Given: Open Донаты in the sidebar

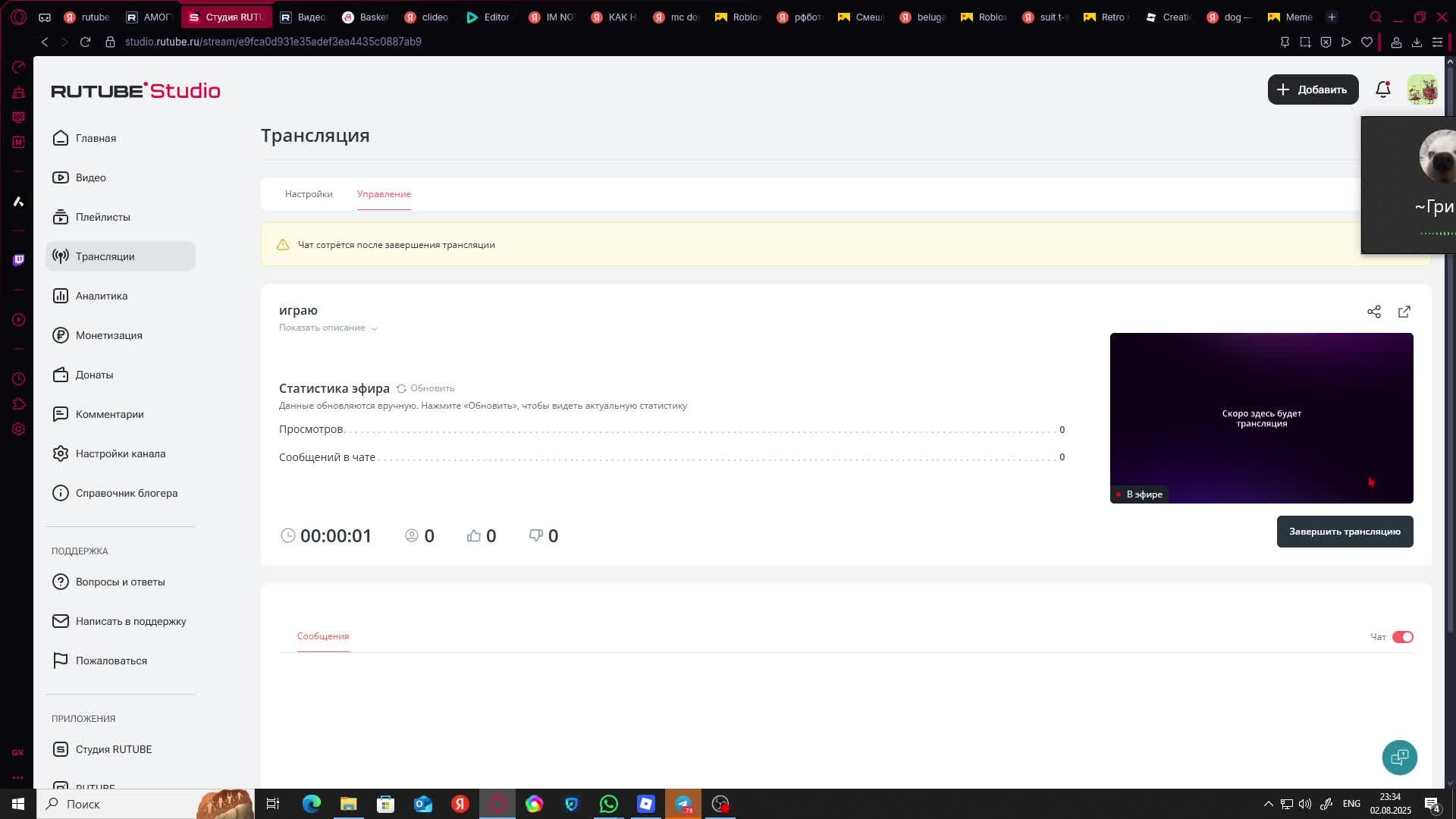Looking at the screenshot, I should (94, 375).
